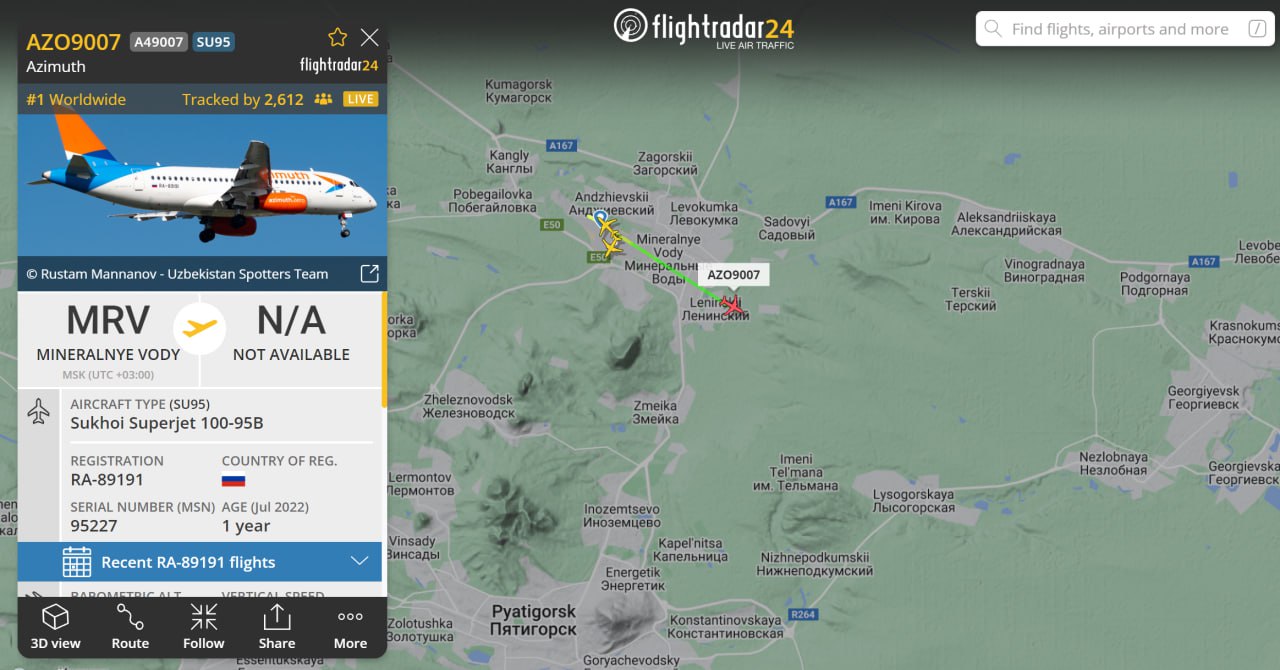
Task: Click the yellow panel scrollbar
Action: [x=384, y=350]
